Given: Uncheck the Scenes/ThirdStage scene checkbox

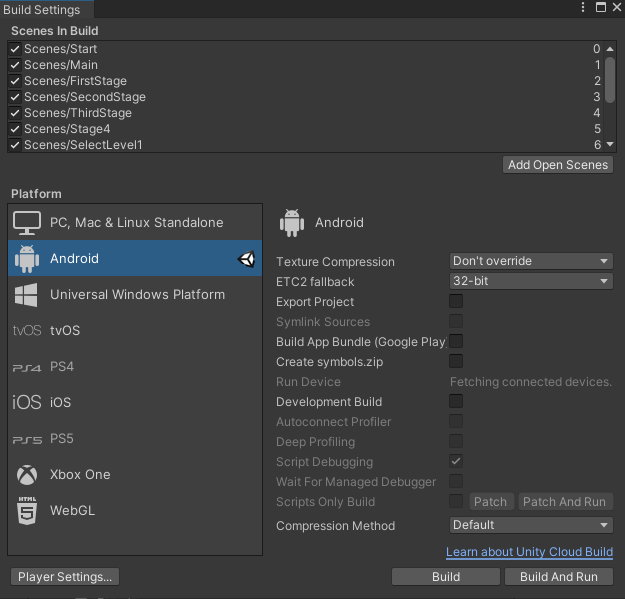Looking at the screenshot, I should coord(15,113).
